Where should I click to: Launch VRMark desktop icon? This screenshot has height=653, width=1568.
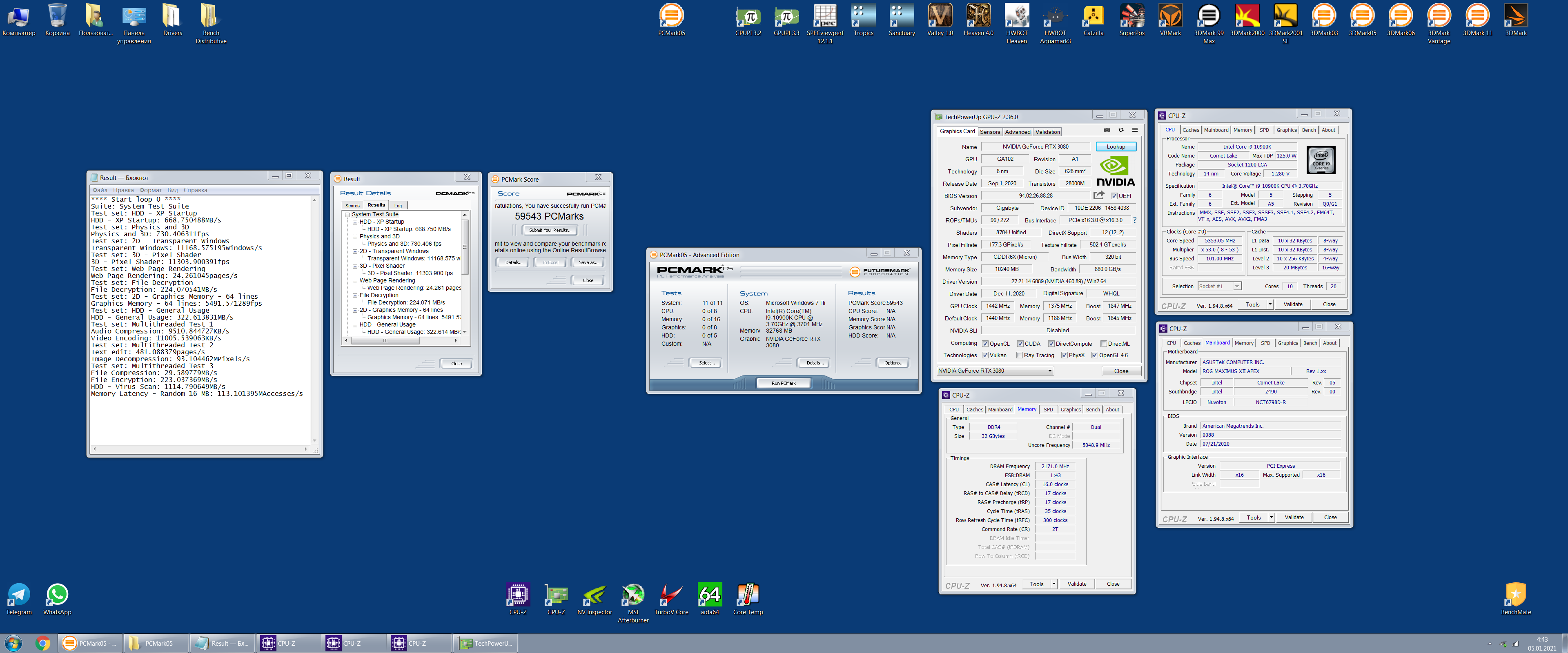click(1170, 20)
